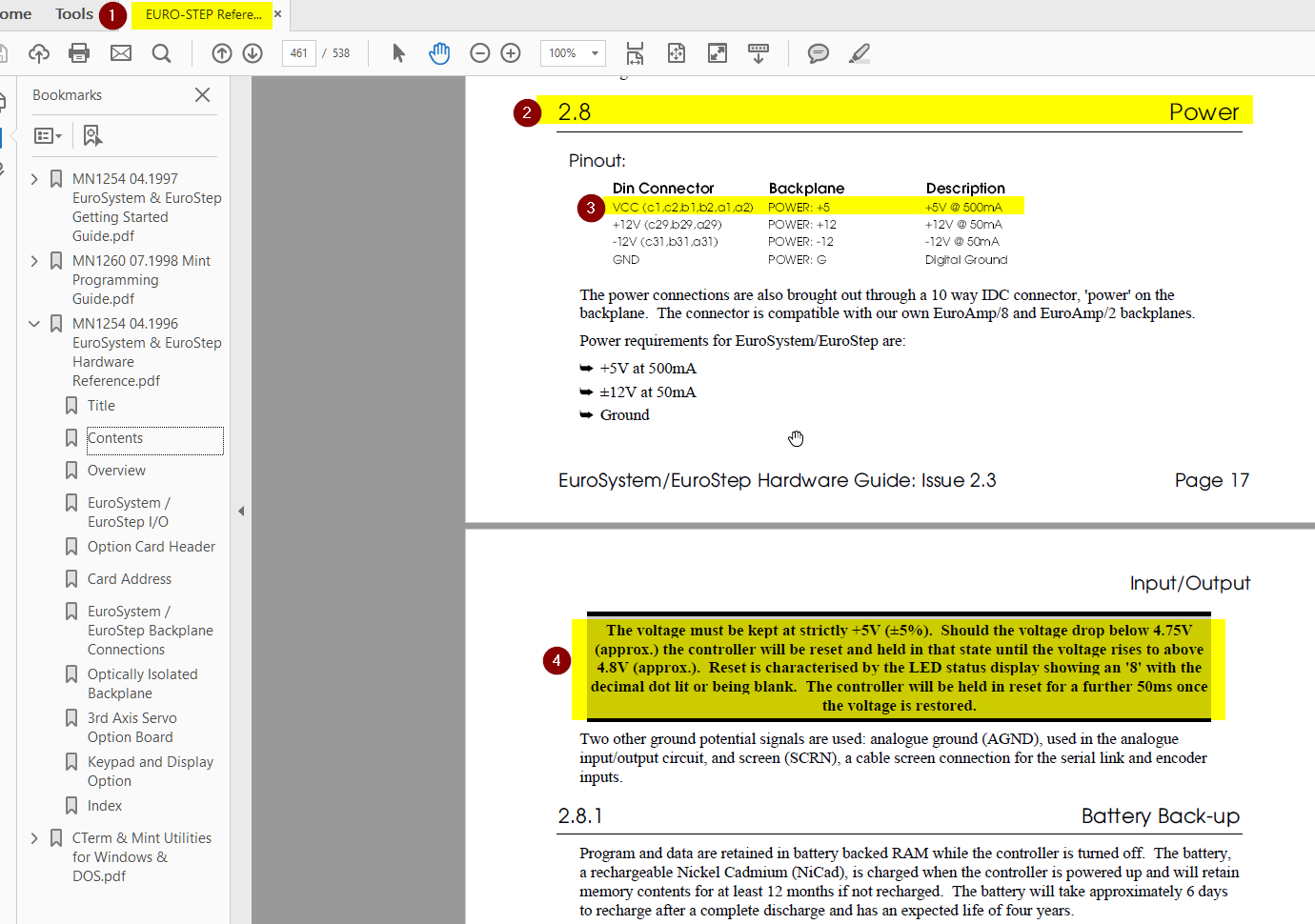Open 3rd Axis Servo Option Board bookmark
The width and height of the screenshot is (1315, 924).
[x=131, y=728]
